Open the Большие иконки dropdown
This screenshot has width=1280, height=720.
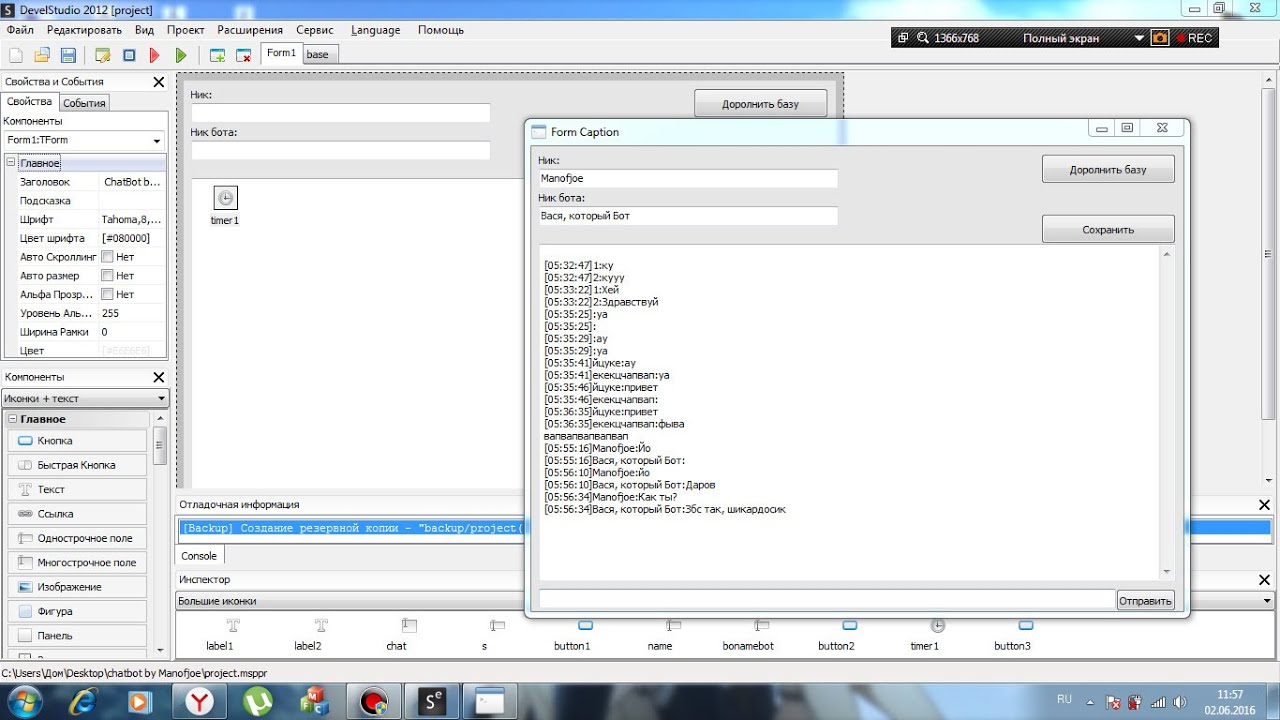1267,601
